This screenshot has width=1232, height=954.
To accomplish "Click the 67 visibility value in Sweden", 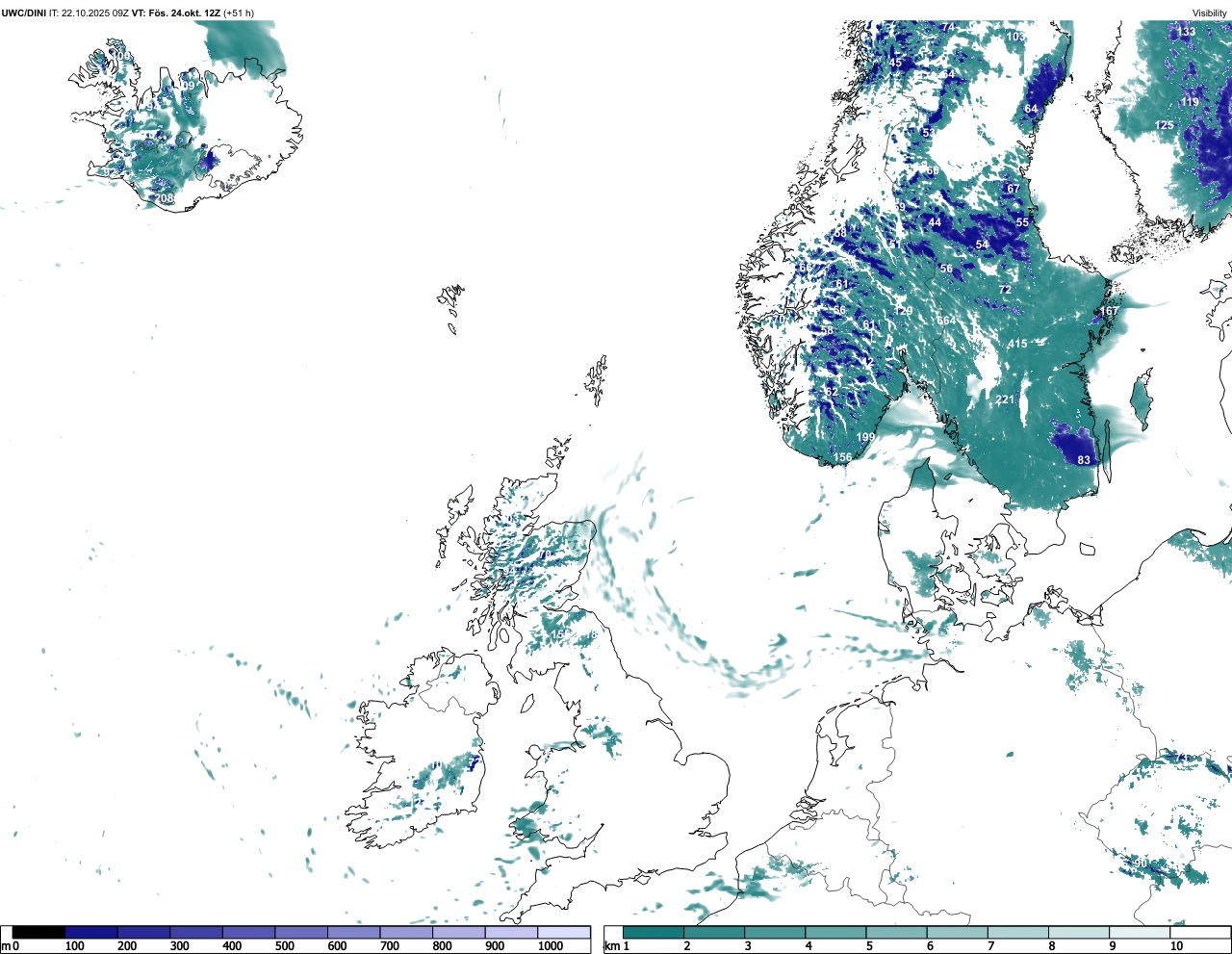I will (x=1013, y=189).
